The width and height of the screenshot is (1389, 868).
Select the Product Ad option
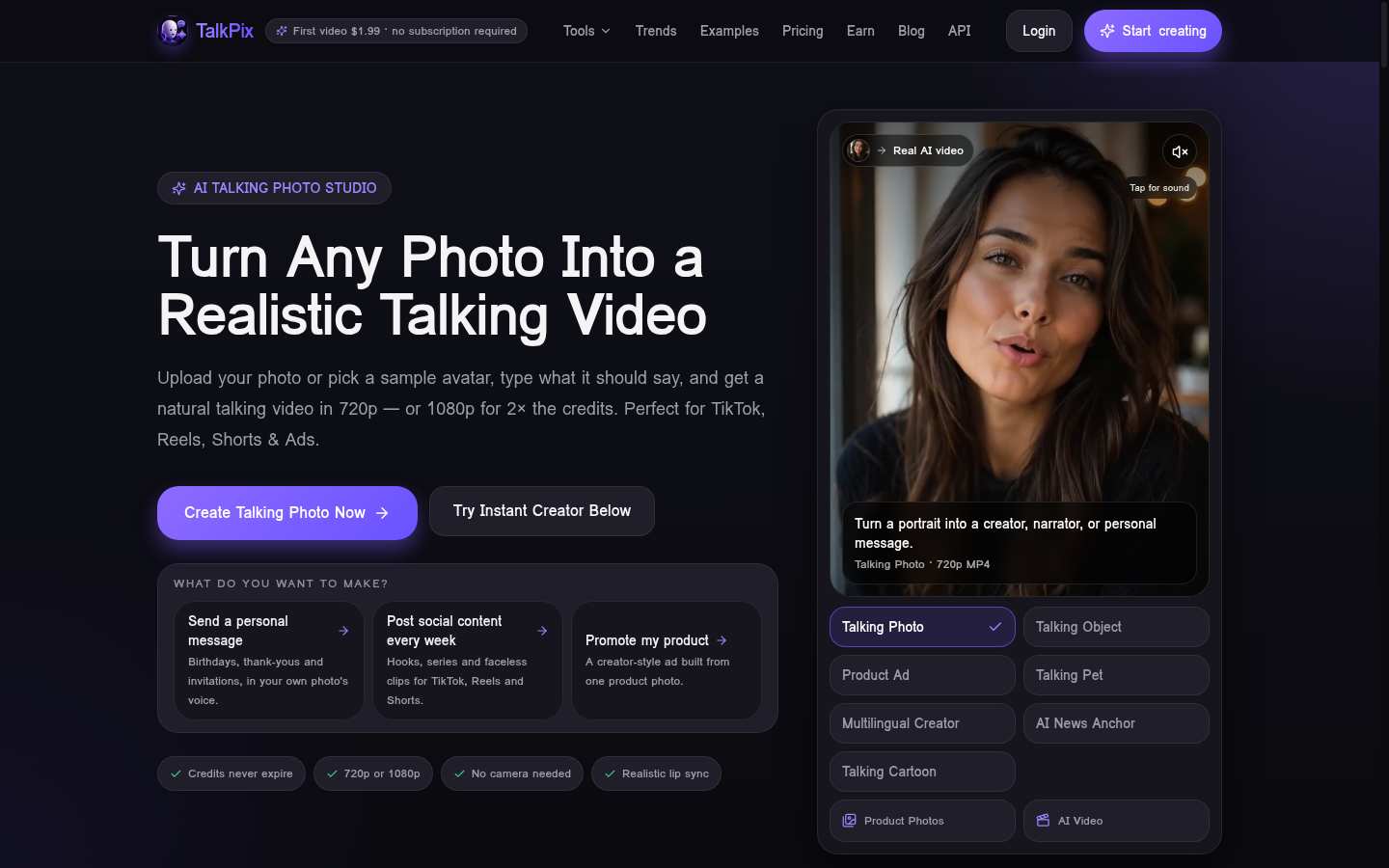click(922, 675)
